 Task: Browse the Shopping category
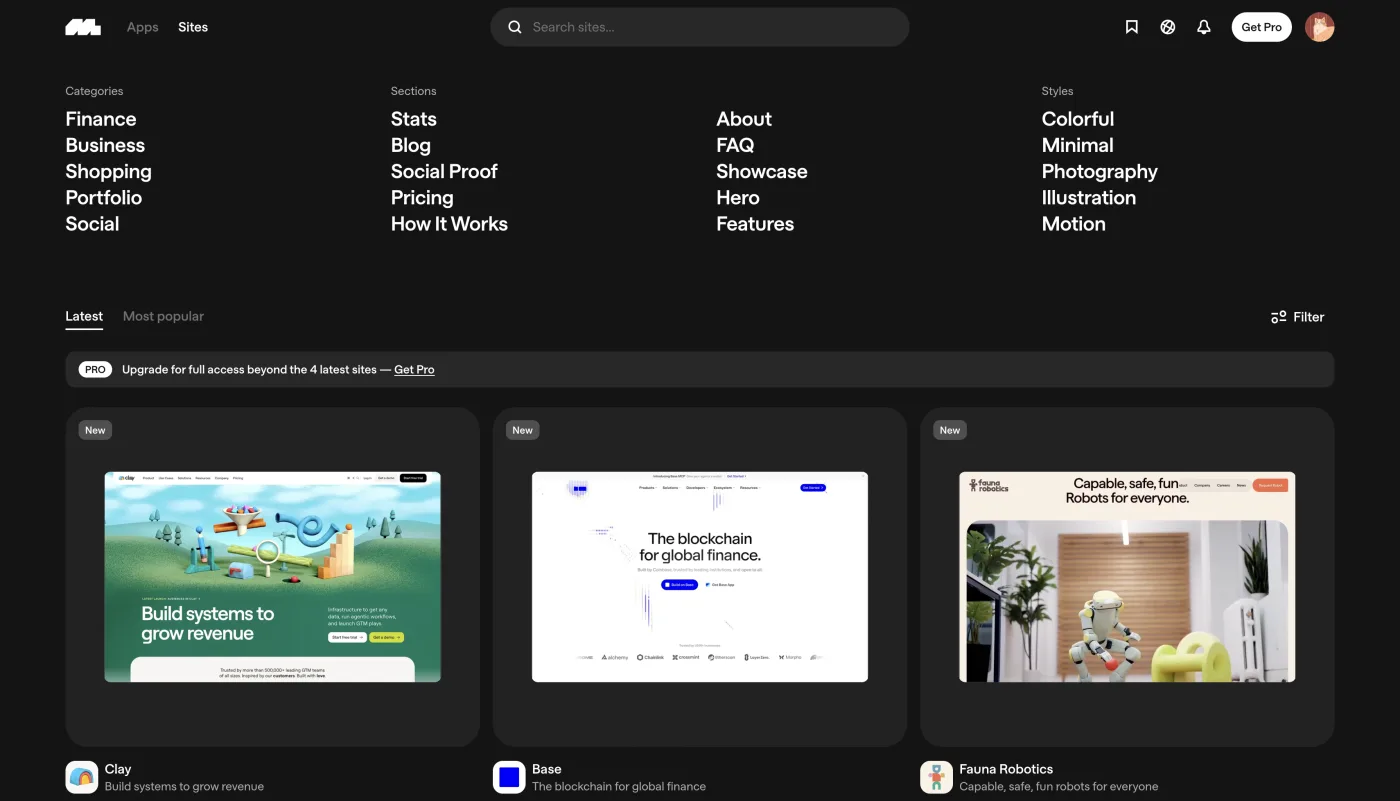[x=108, y=172]
